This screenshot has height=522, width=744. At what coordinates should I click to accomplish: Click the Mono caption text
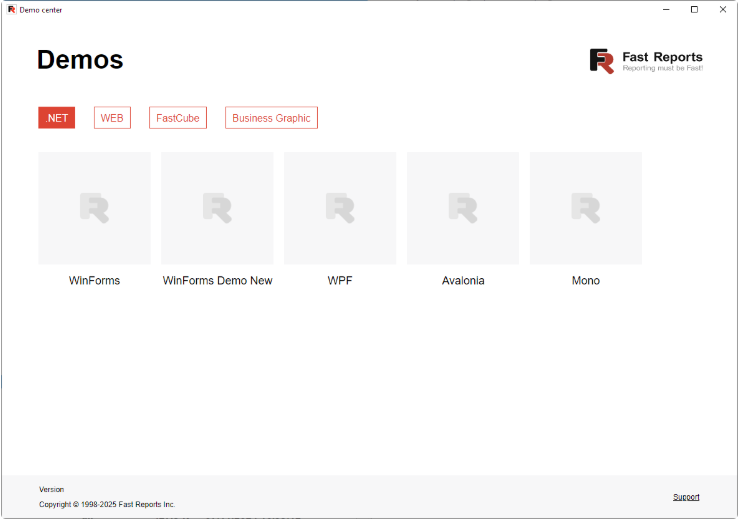586,281
